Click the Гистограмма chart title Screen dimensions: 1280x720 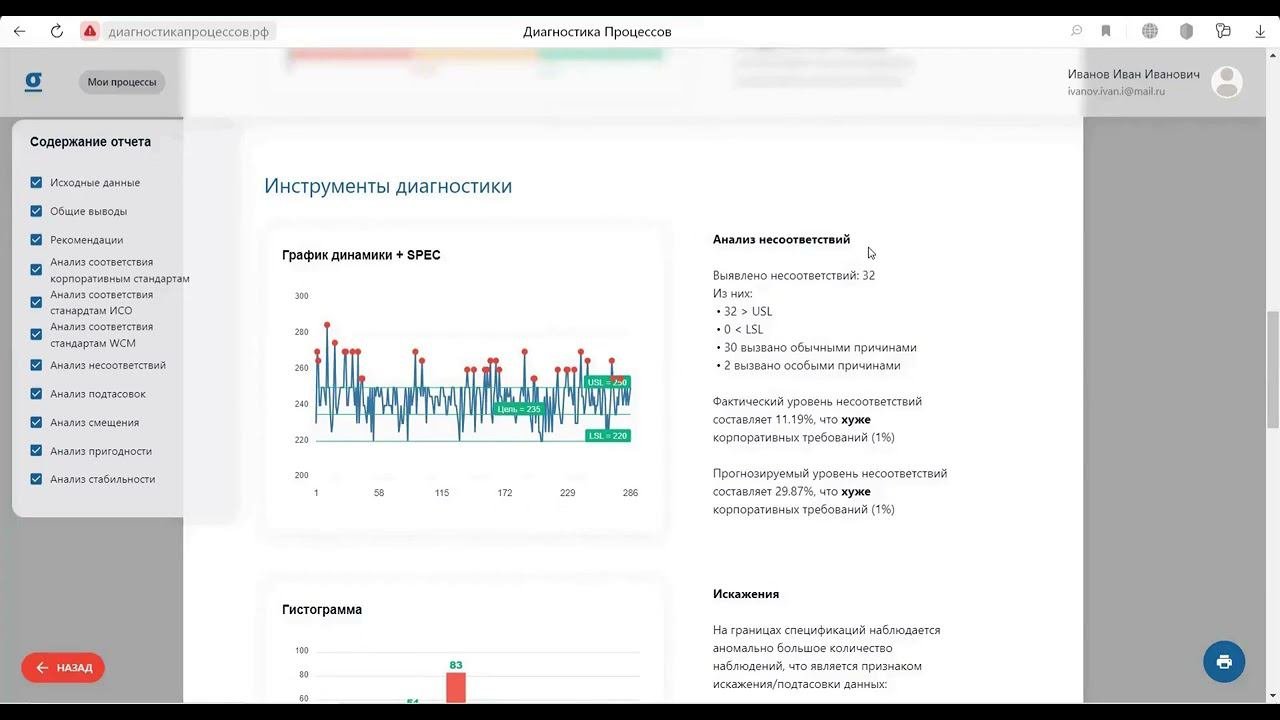click(x=322, y=610)
